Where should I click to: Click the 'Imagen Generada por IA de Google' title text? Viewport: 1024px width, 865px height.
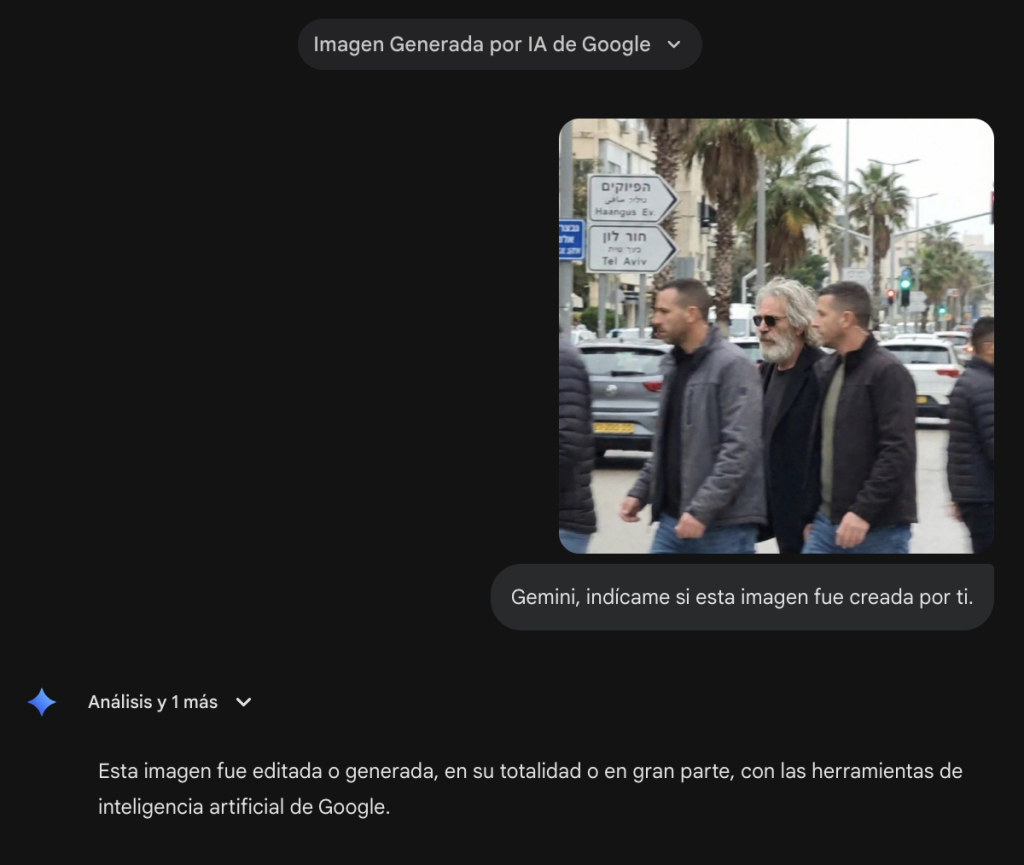pyautogui.click(x=481, y=44)
